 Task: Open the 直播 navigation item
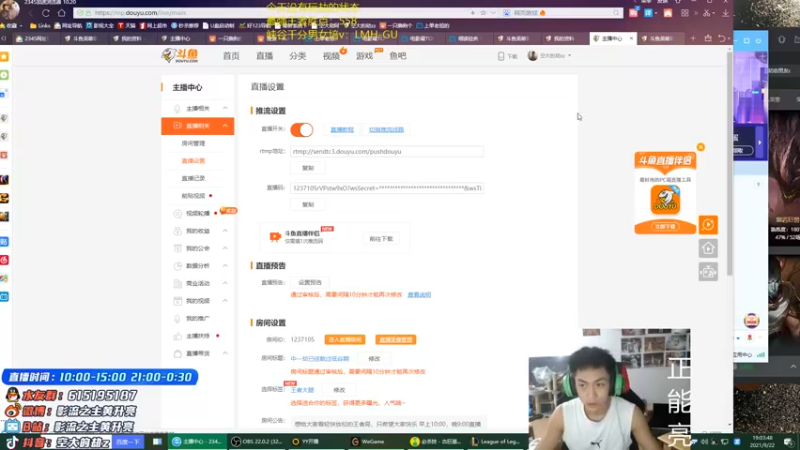(x=264, y=56)
